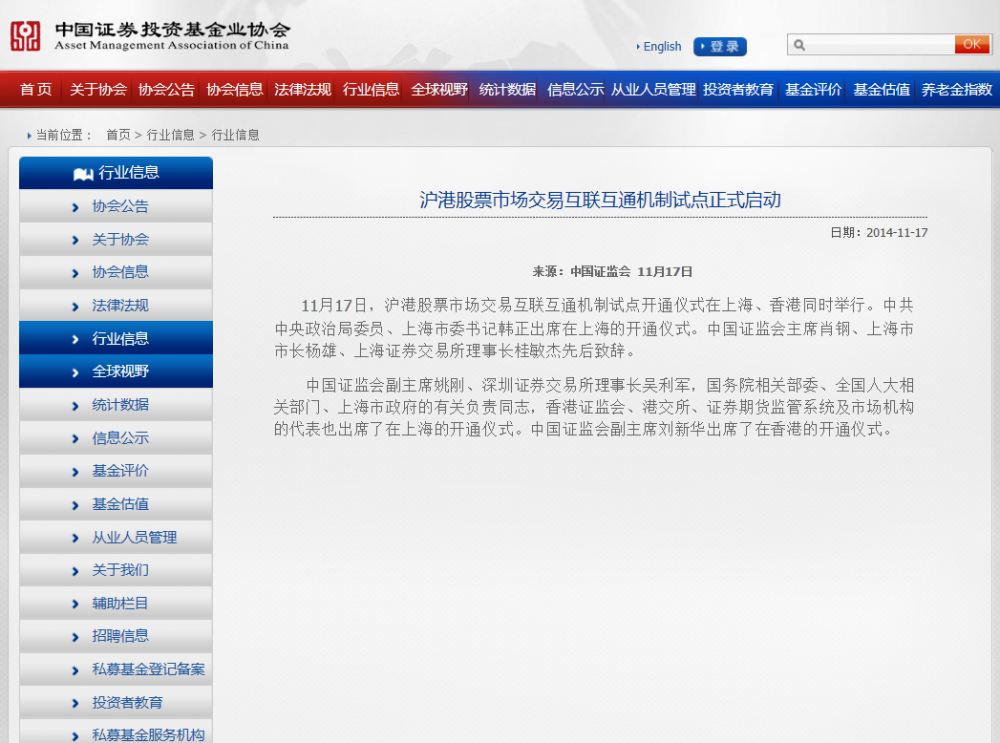
Task: Click last 行业信息 breadcrumb link
Action: point(235,135)
